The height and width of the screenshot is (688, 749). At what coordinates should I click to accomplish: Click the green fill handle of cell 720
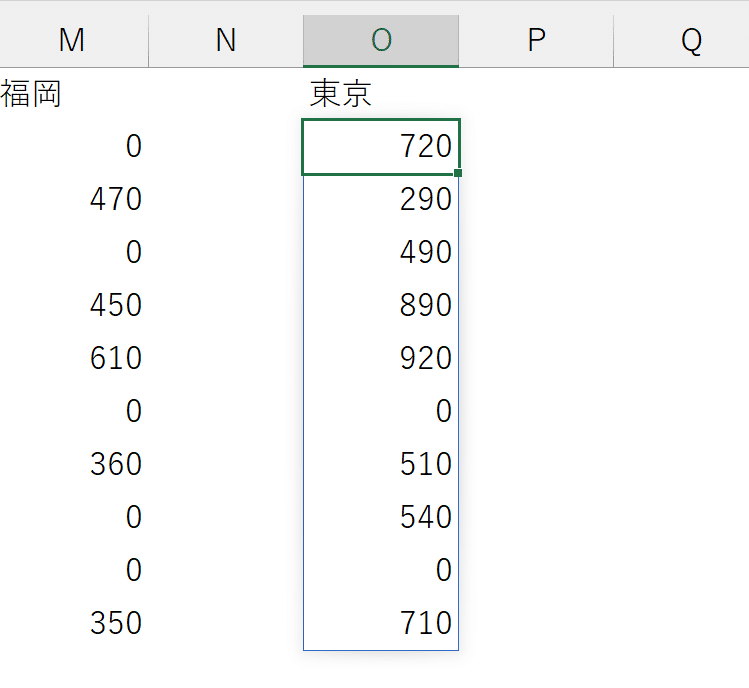(458, 173)
